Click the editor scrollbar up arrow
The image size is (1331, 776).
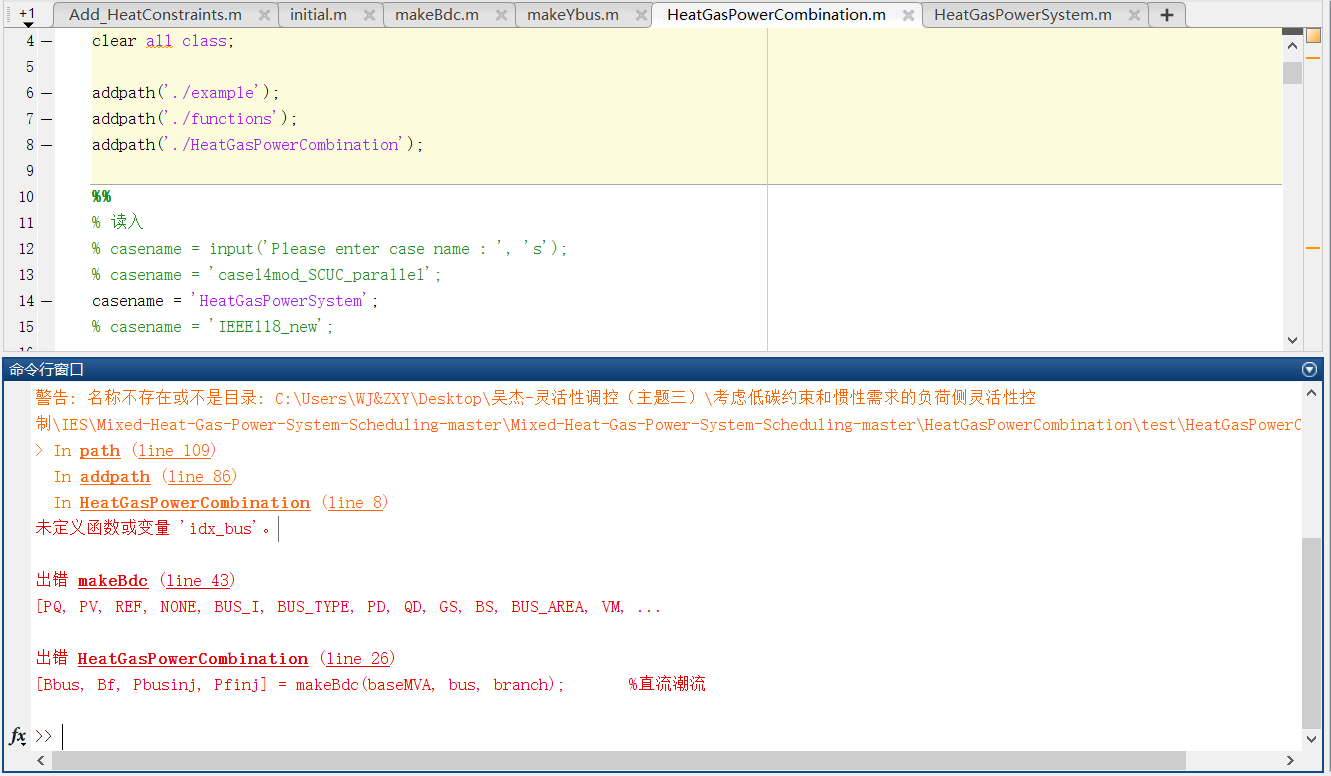pyautogui.click(x=1292, y=46)
